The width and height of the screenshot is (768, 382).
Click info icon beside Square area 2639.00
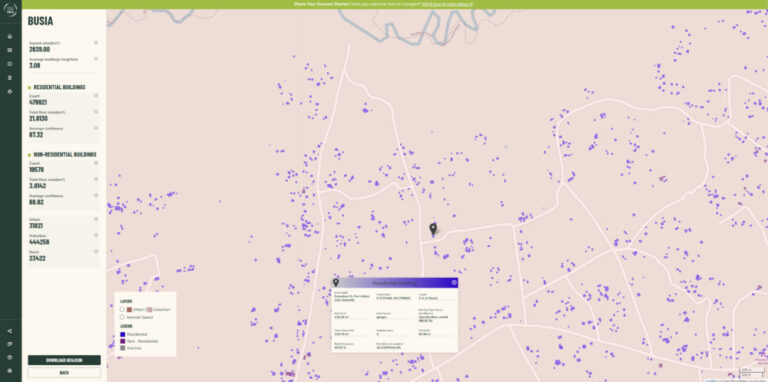[96, 43]
